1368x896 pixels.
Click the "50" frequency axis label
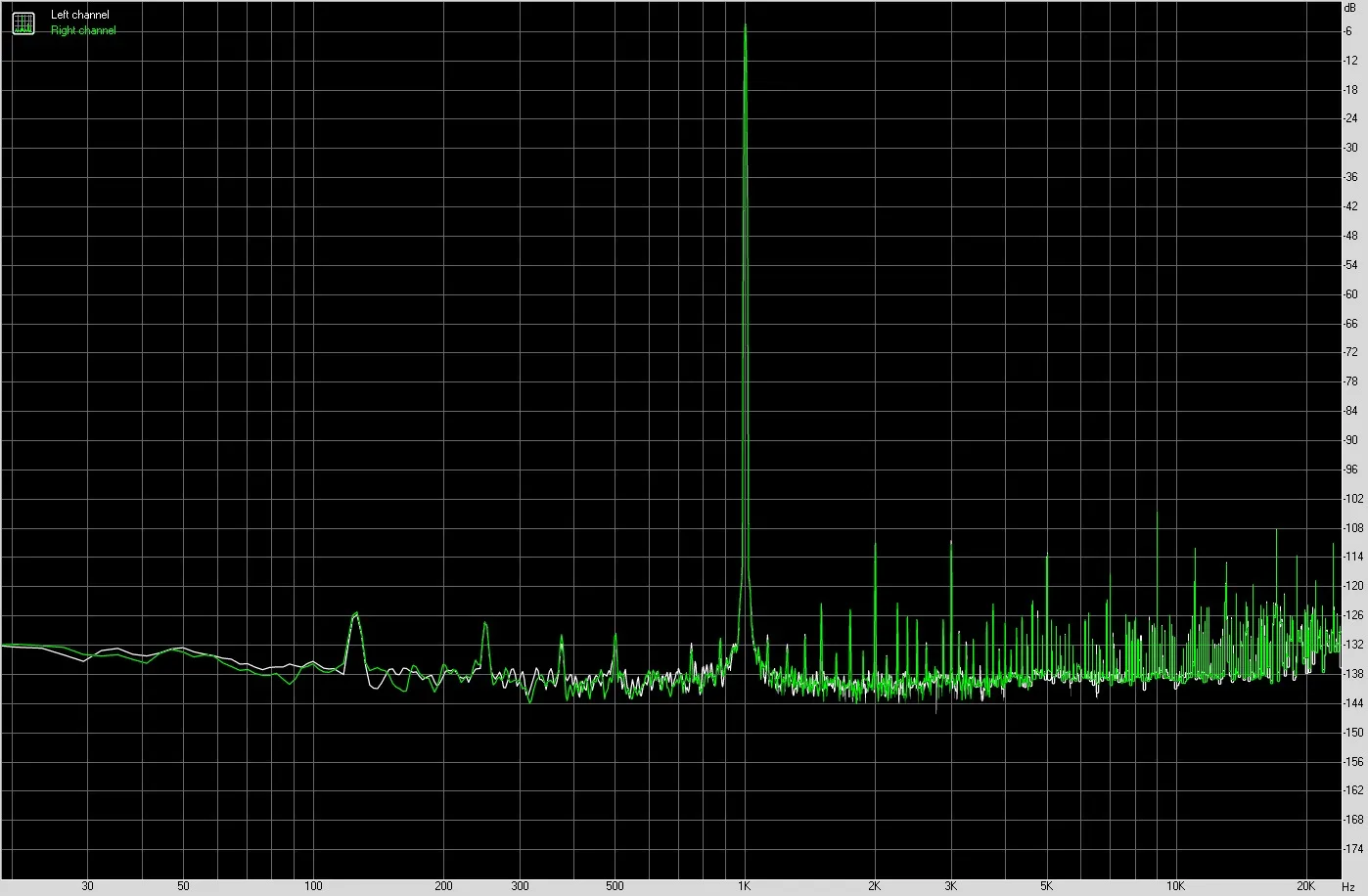(x=184, y=886)
